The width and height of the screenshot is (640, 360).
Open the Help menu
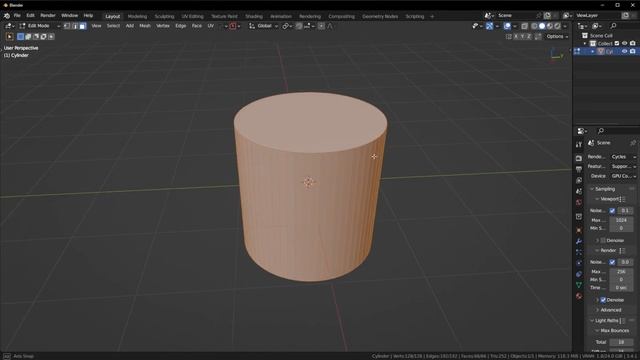[88, 16]
